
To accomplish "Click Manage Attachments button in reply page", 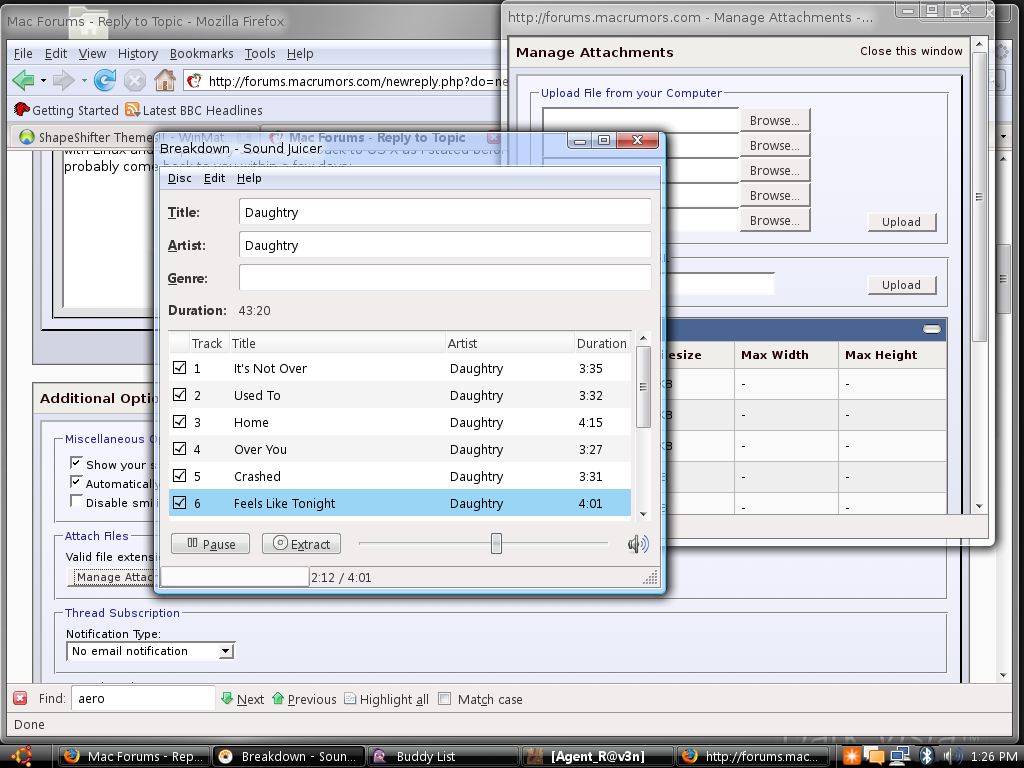I will 111,577.
